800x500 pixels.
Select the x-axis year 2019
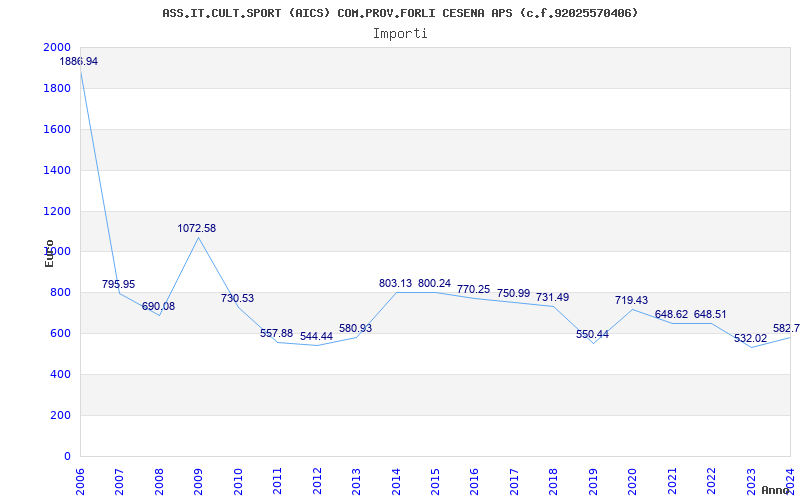click(x=593, y=480)
